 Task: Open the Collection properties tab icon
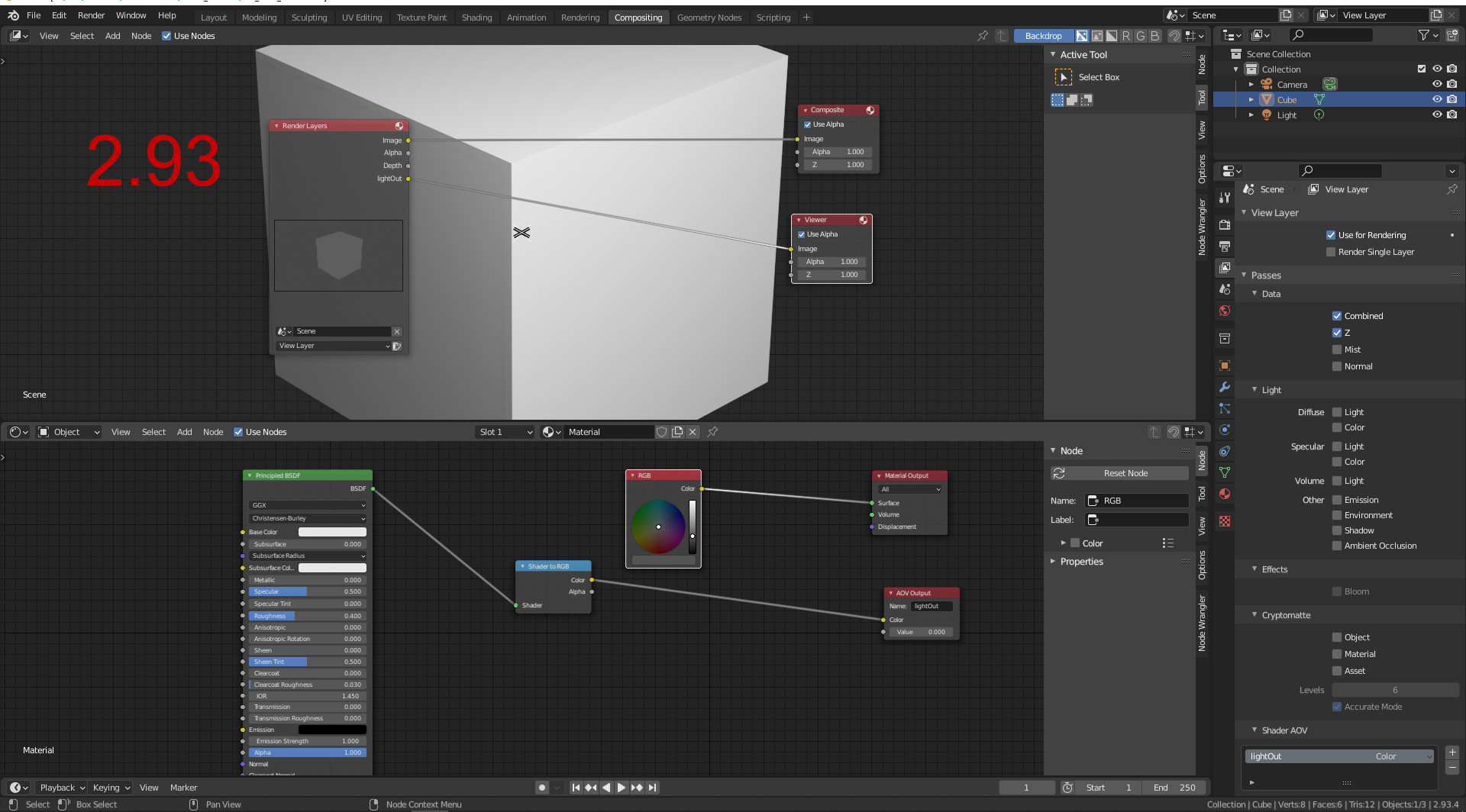1225,338
